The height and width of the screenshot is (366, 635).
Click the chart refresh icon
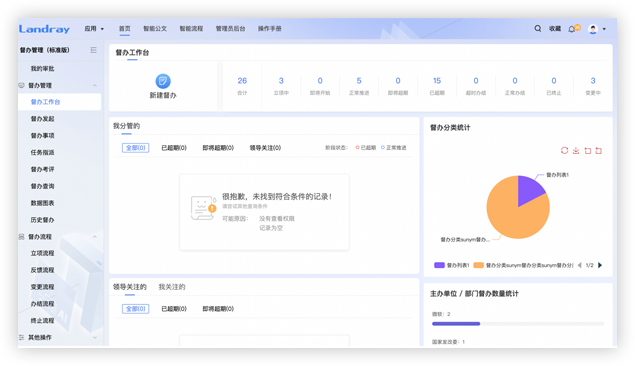(x=564, y=151)
